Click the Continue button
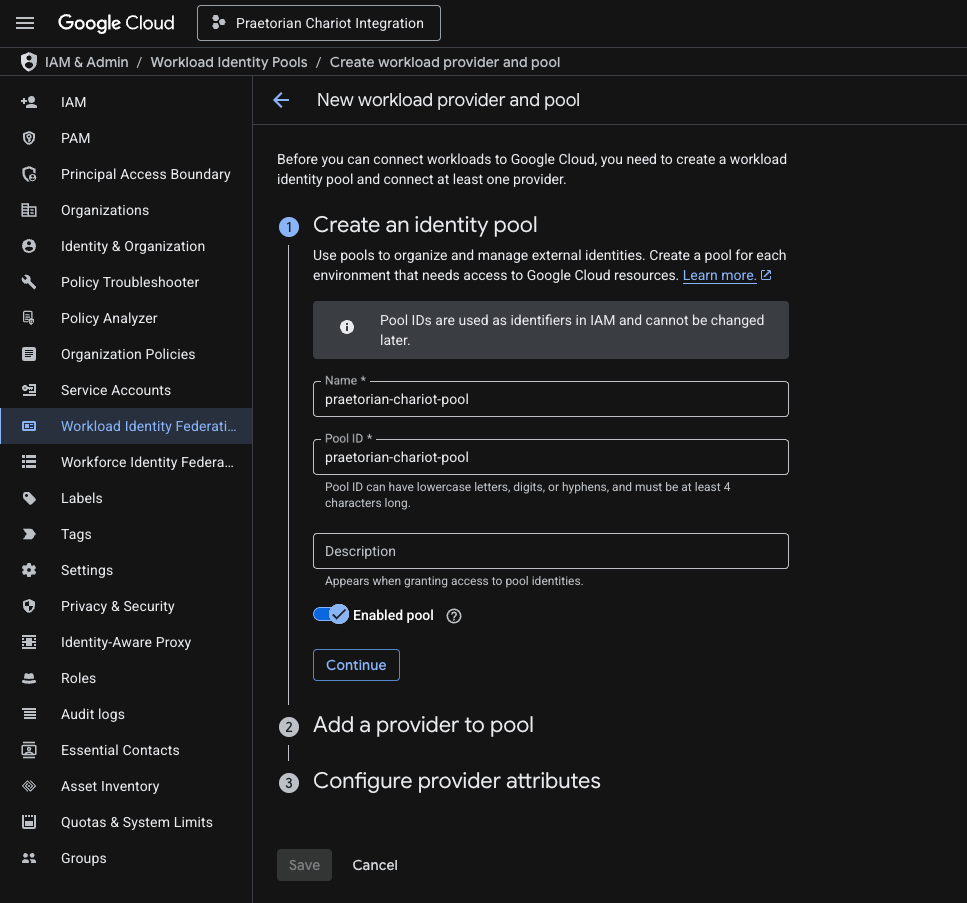 click(x=356, y=665)
